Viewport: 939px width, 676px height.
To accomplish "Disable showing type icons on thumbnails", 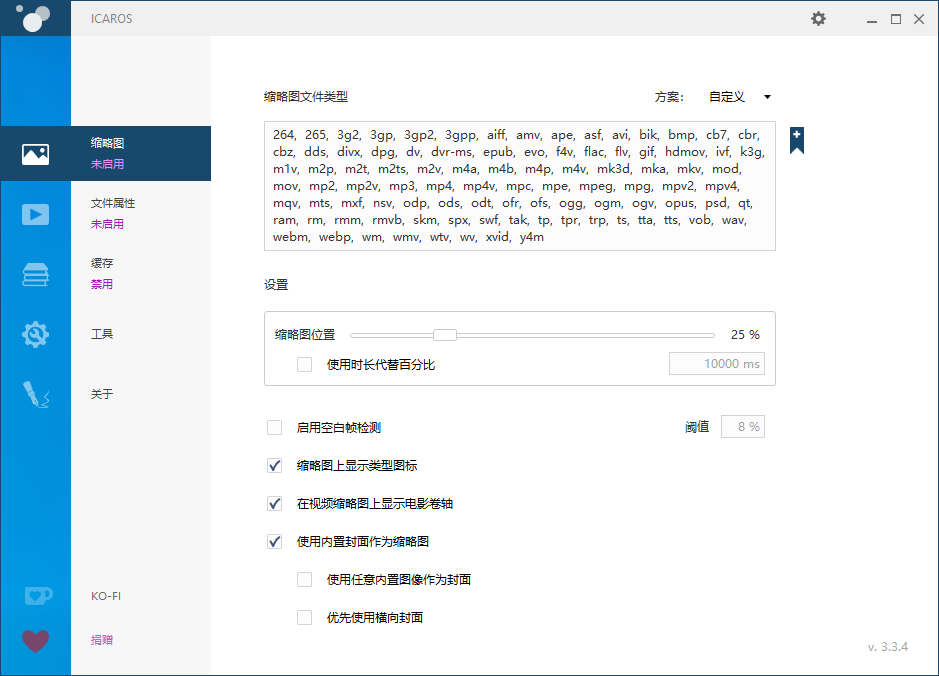I will coord(274,465).
